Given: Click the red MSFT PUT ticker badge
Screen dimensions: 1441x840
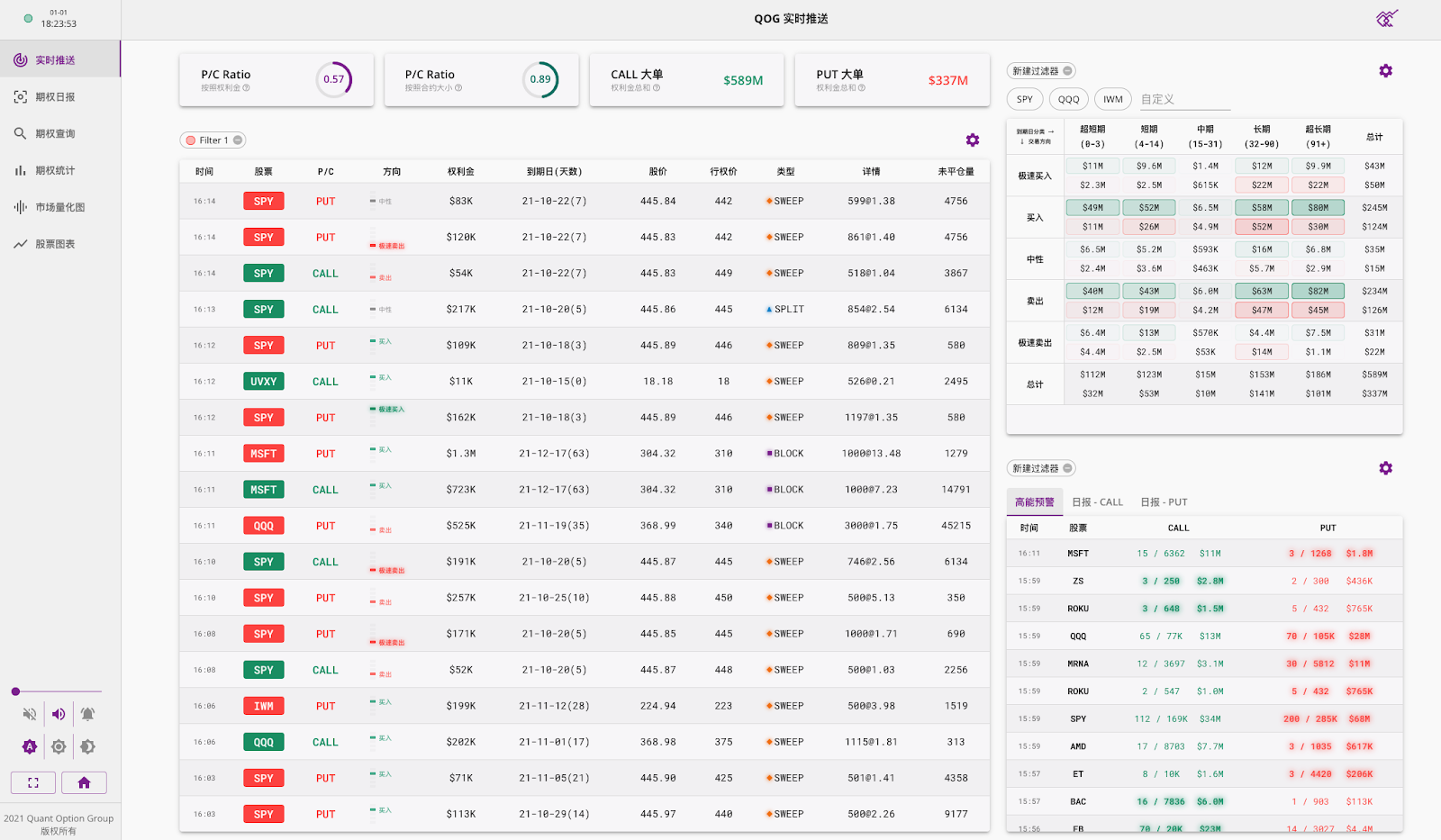Looking at the screenshot, I should point(264,454).
